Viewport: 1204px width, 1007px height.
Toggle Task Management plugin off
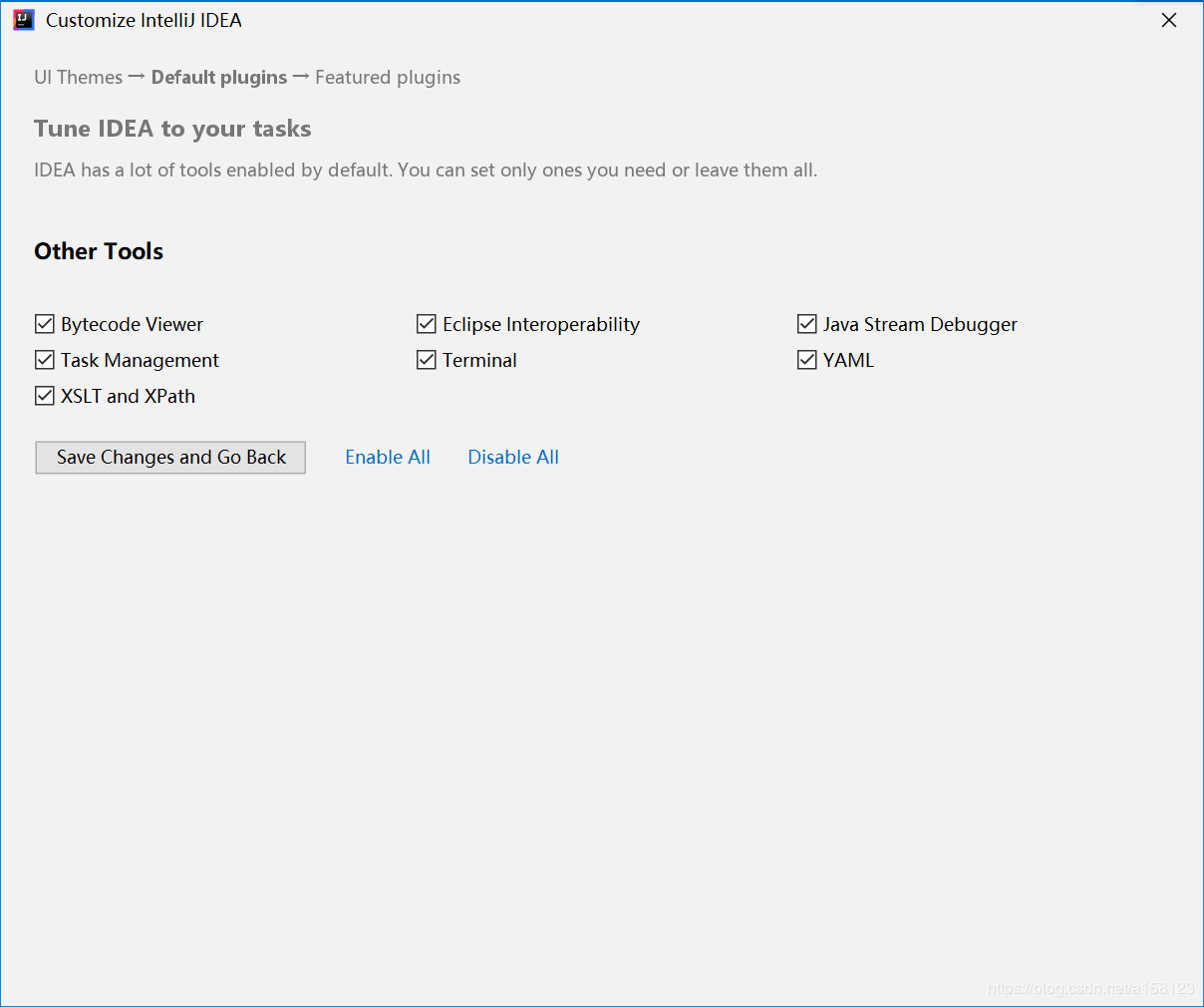45,360
